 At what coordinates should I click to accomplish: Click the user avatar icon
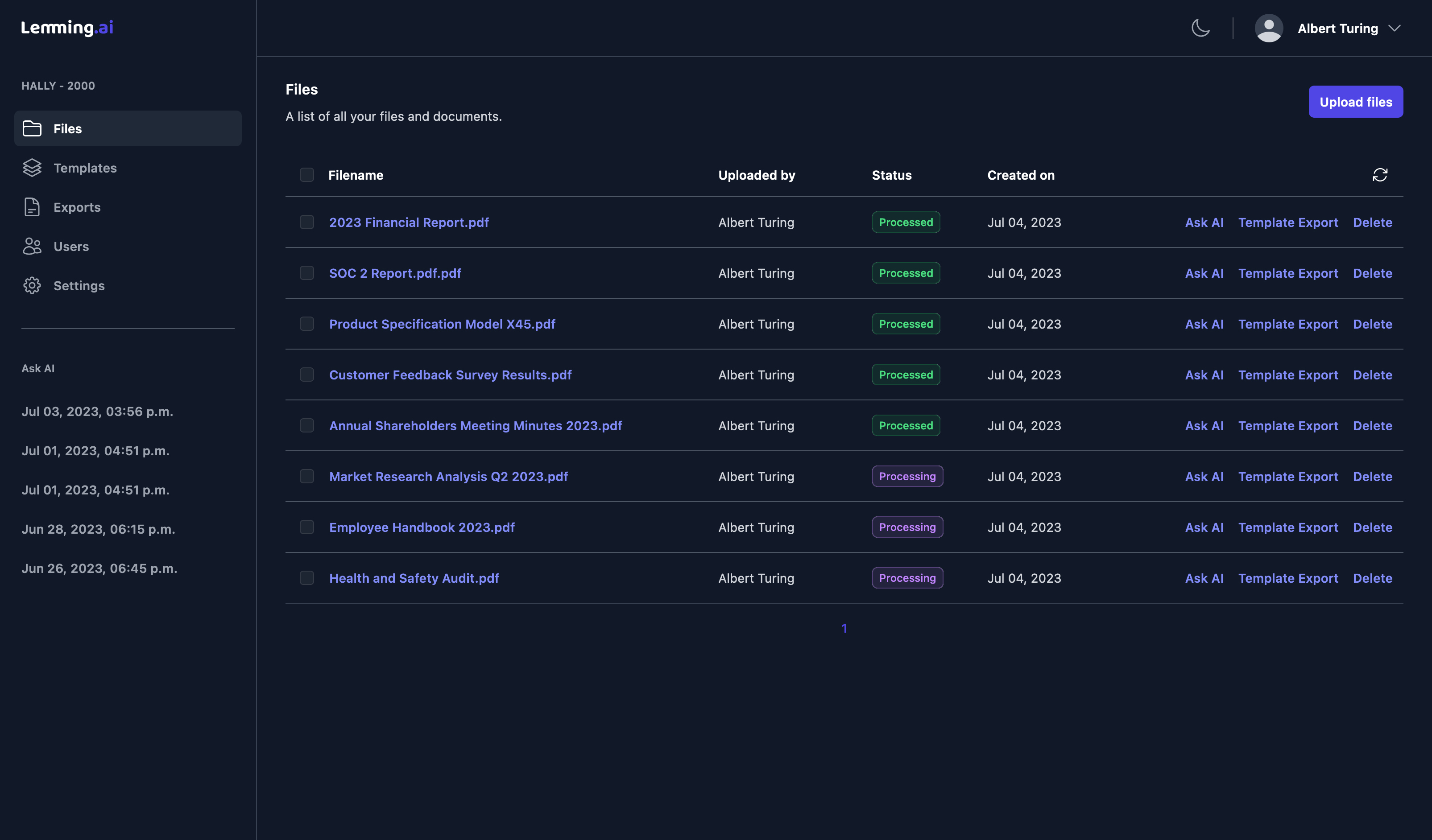[1268, 28]
